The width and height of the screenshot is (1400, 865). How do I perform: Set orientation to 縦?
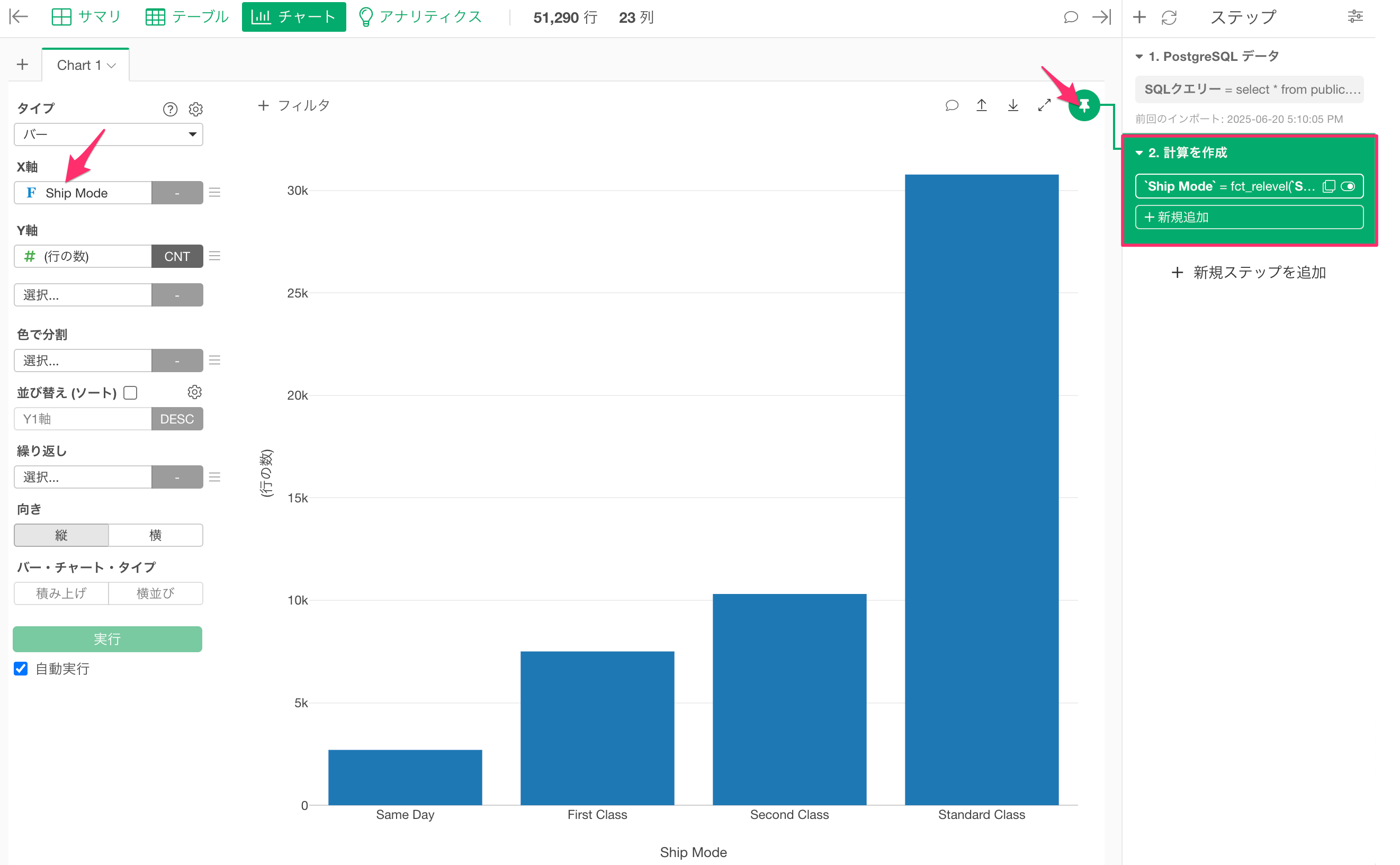pyautogui.click(x=61, y=535)
